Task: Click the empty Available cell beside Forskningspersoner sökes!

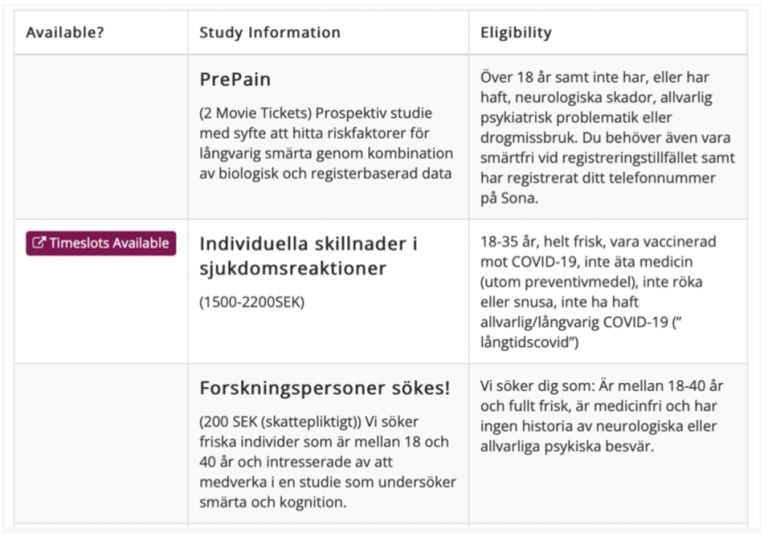Action: (101, 444)
